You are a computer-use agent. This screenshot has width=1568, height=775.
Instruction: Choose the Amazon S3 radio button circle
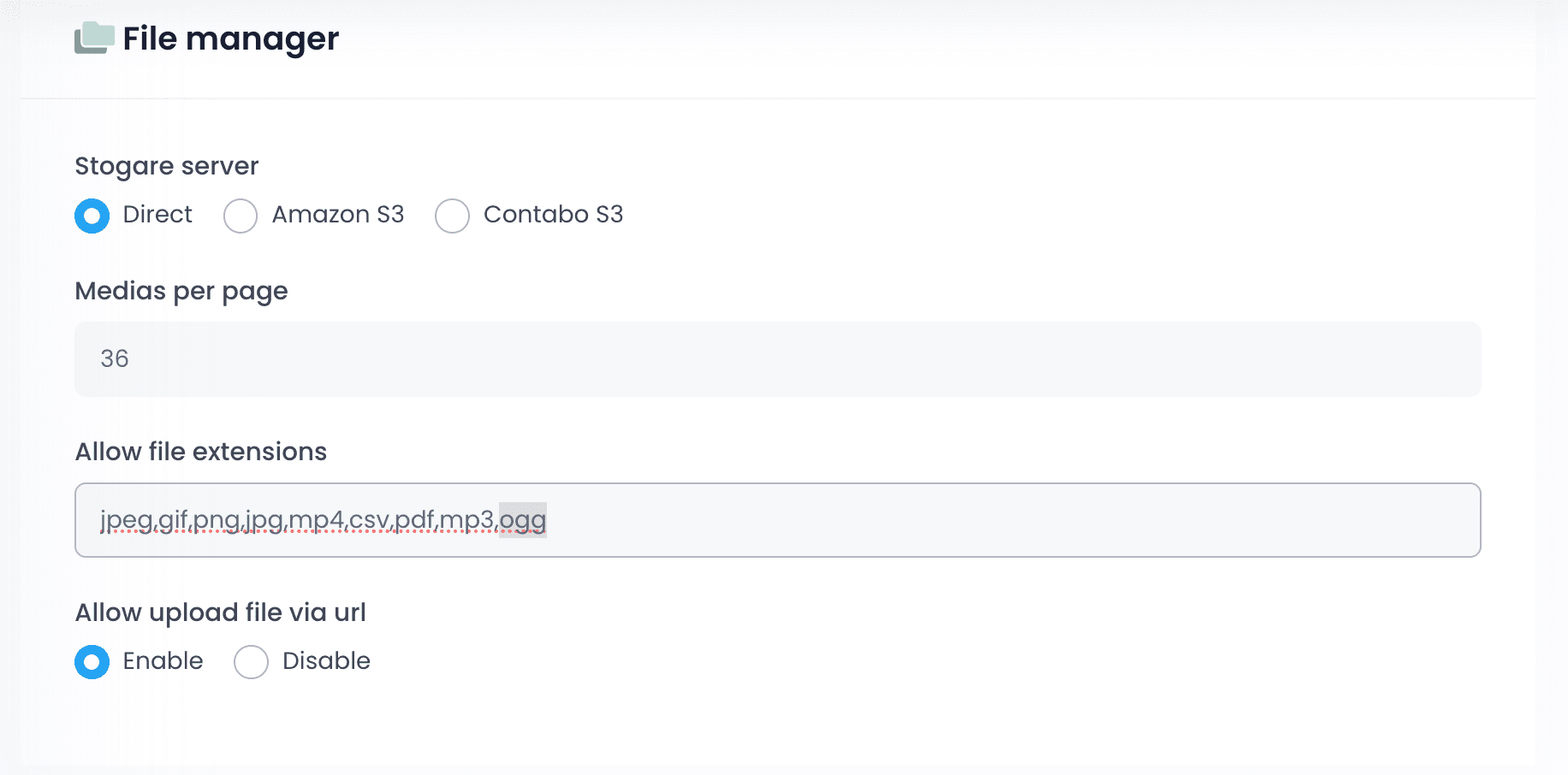pyautogui.click(x=241, y=216)
